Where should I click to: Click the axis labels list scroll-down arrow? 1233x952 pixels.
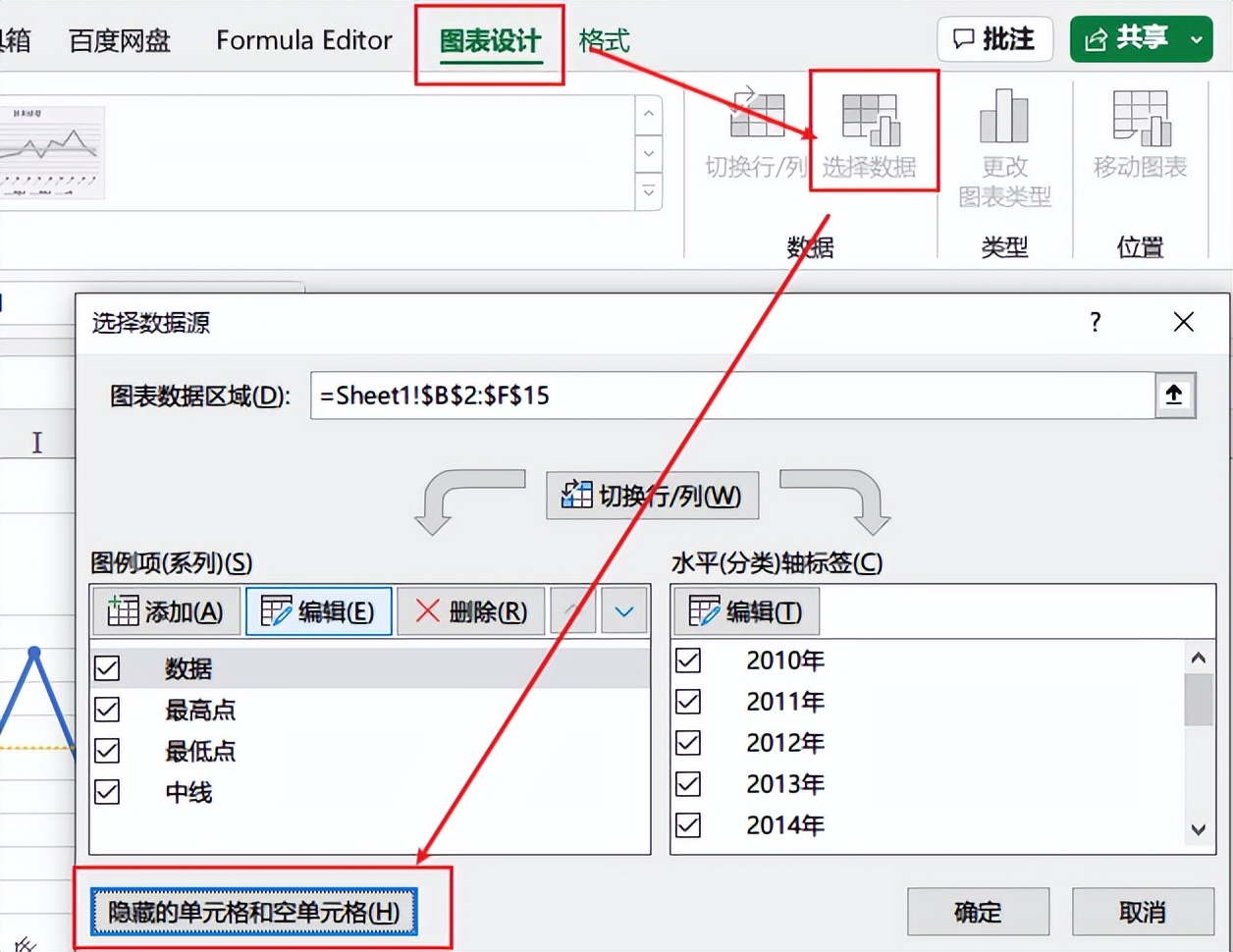click(1198, 830)
